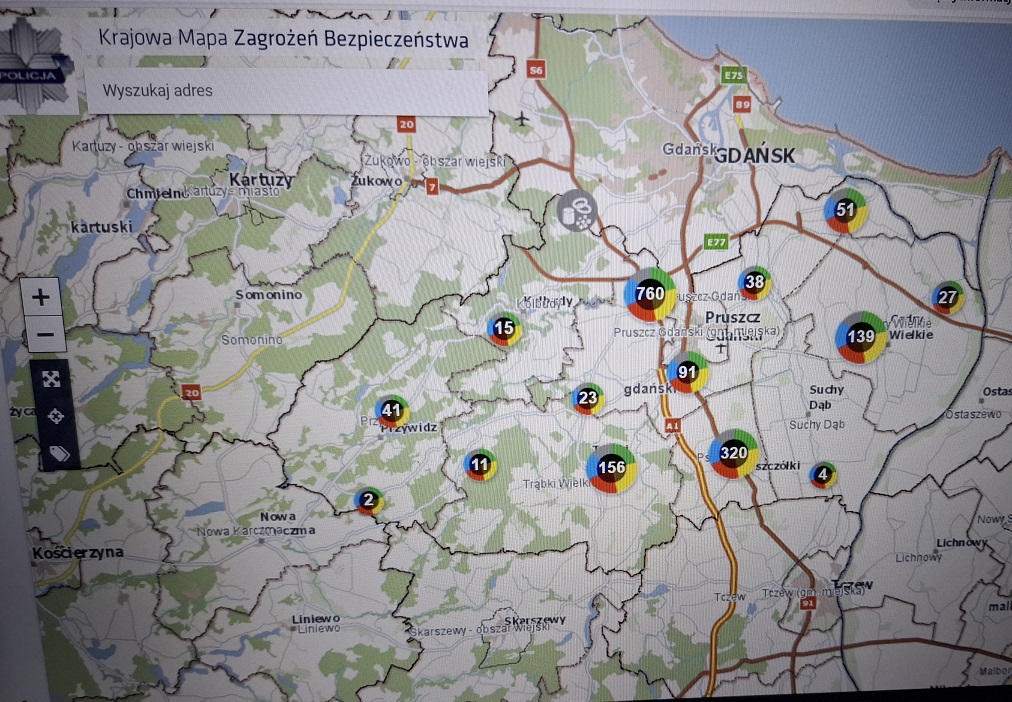Click the cluster marker labeled 27

click(x=947, y=297)
